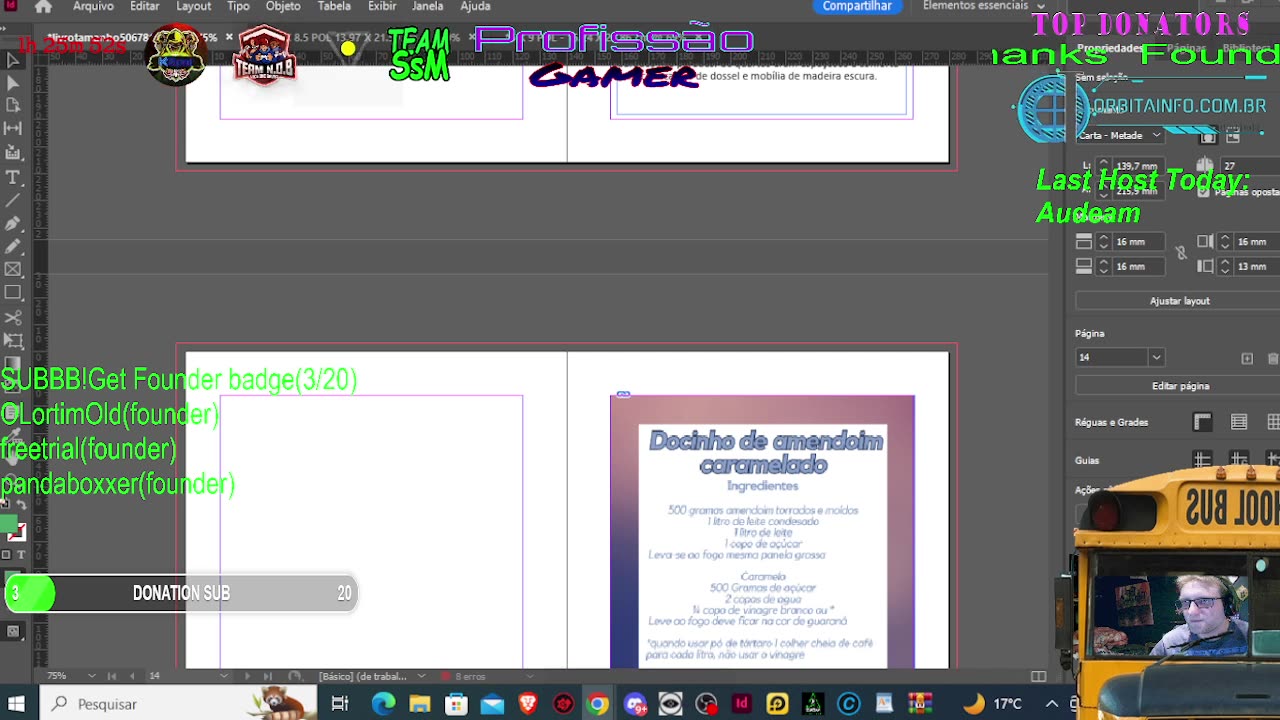Open the Objeto menu

(x=283, y=6)
